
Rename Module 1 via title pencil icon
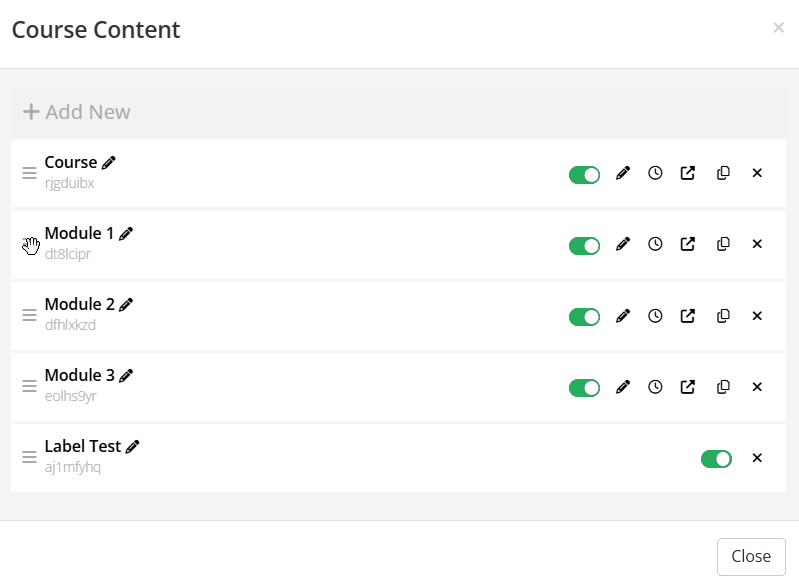[x=126, y=233]
